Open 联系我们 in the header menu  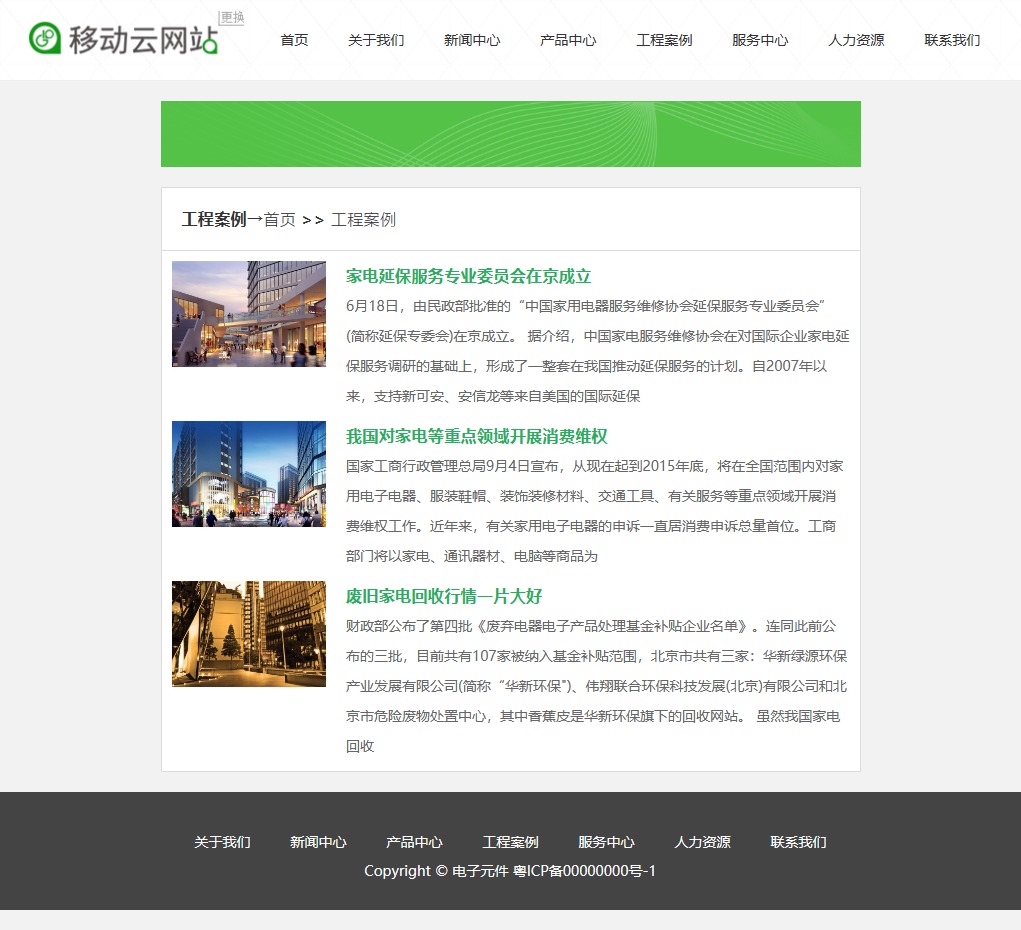pyautogui.click(x=952, y=41)
